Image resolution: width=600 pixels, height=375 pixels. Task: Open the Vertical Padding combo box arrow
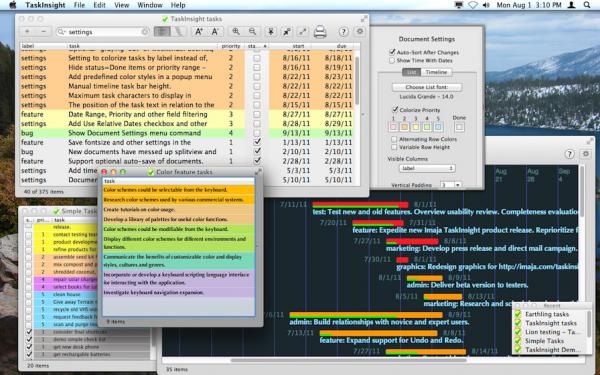458,185
